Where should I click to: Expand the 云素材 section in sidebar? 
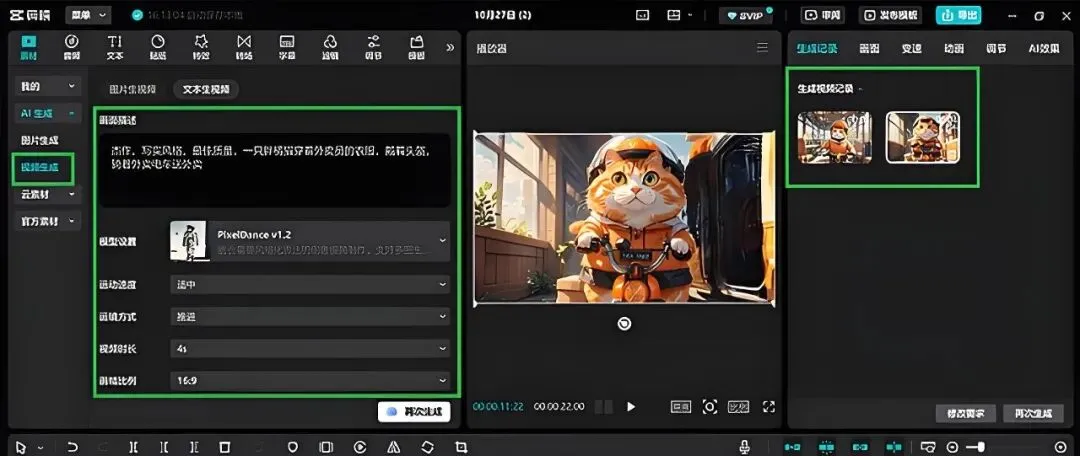tap(47, 195)
